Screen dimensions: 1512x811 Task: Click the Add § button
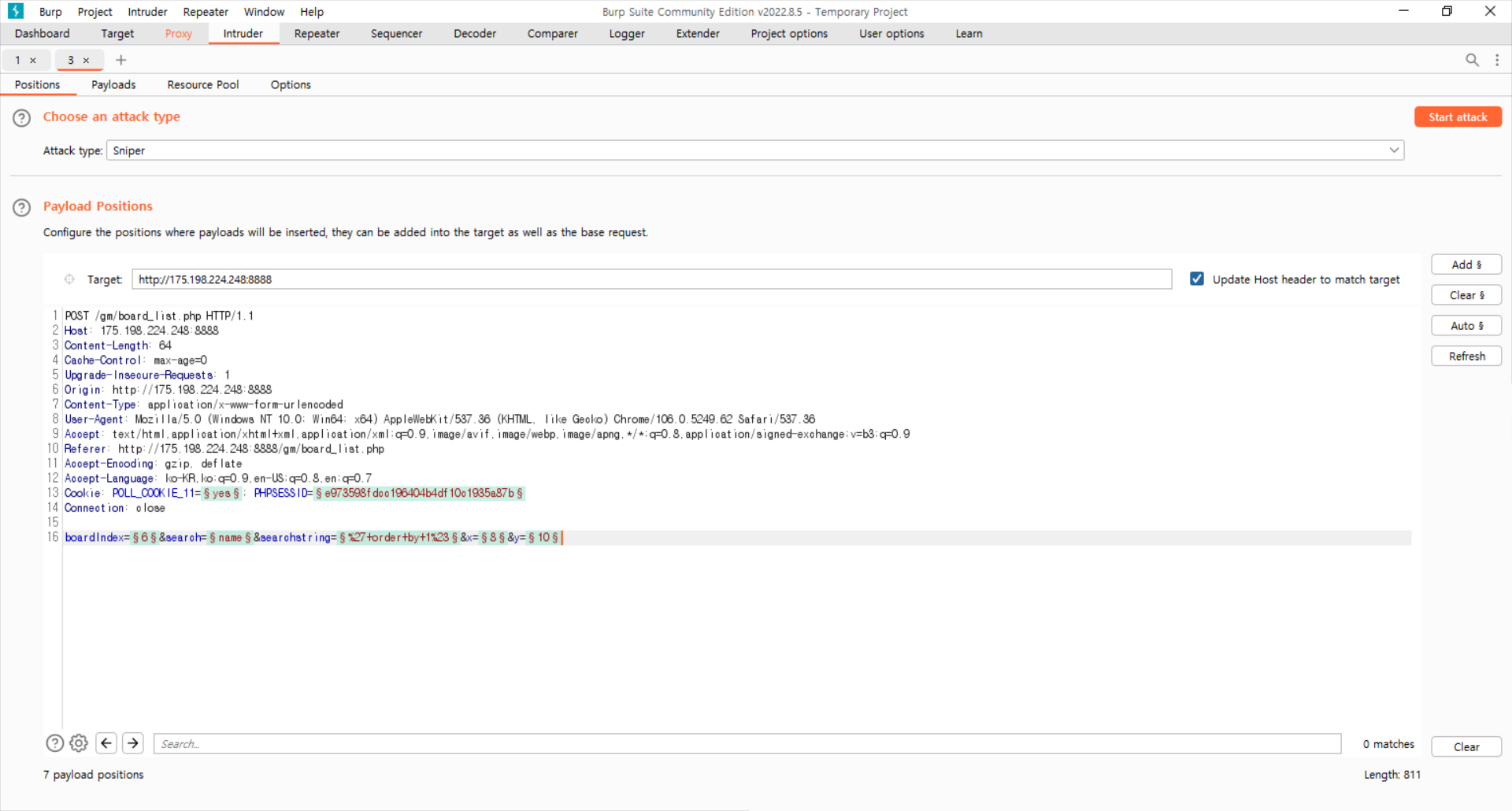click(x=1466, y=265)
